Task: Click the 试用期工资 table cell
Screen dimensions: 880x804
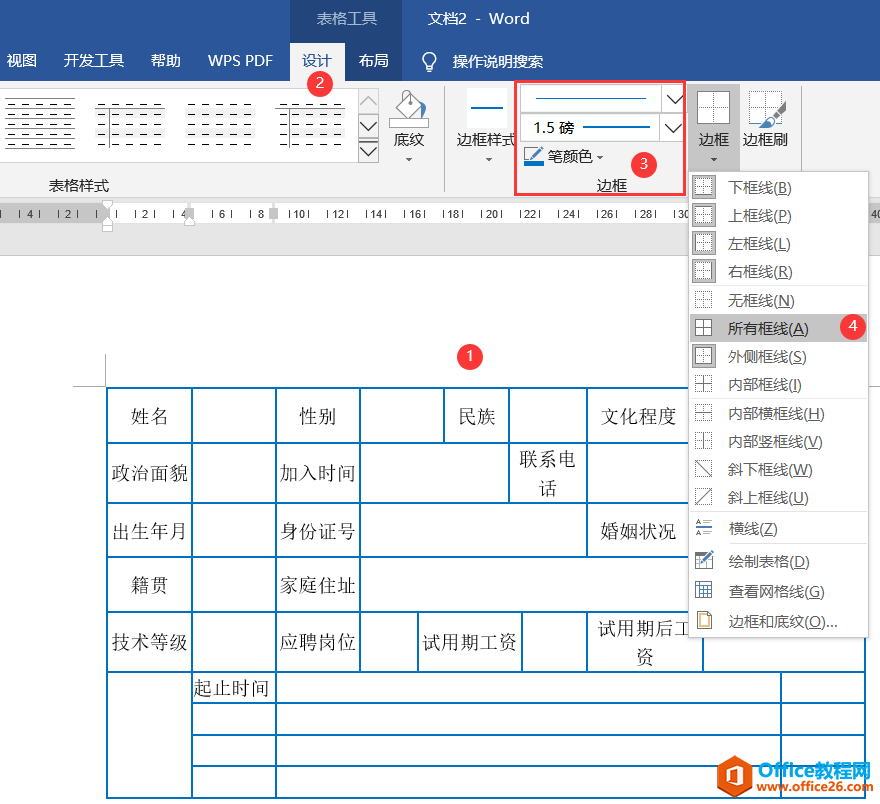Action: (x=470, y=642)
